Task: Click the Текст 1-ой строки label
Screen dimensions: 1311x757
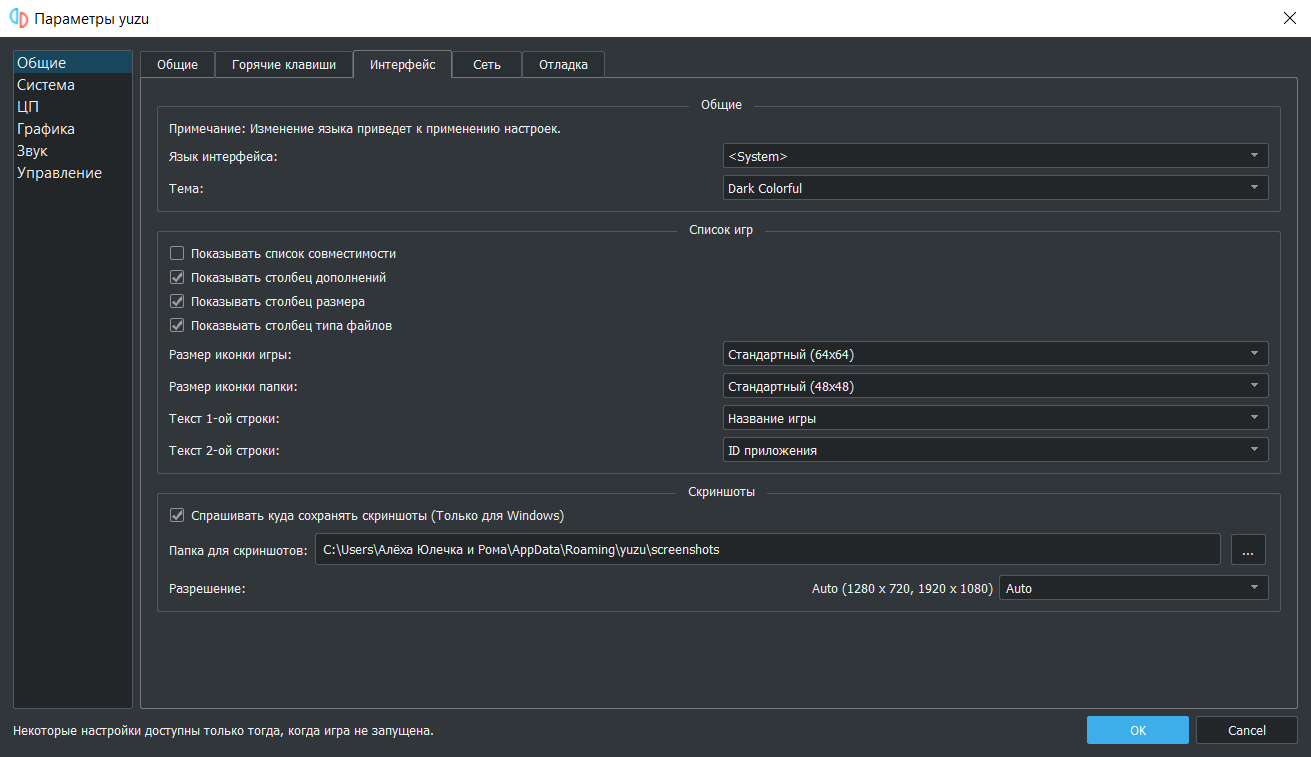Action: tap(224, 418)
